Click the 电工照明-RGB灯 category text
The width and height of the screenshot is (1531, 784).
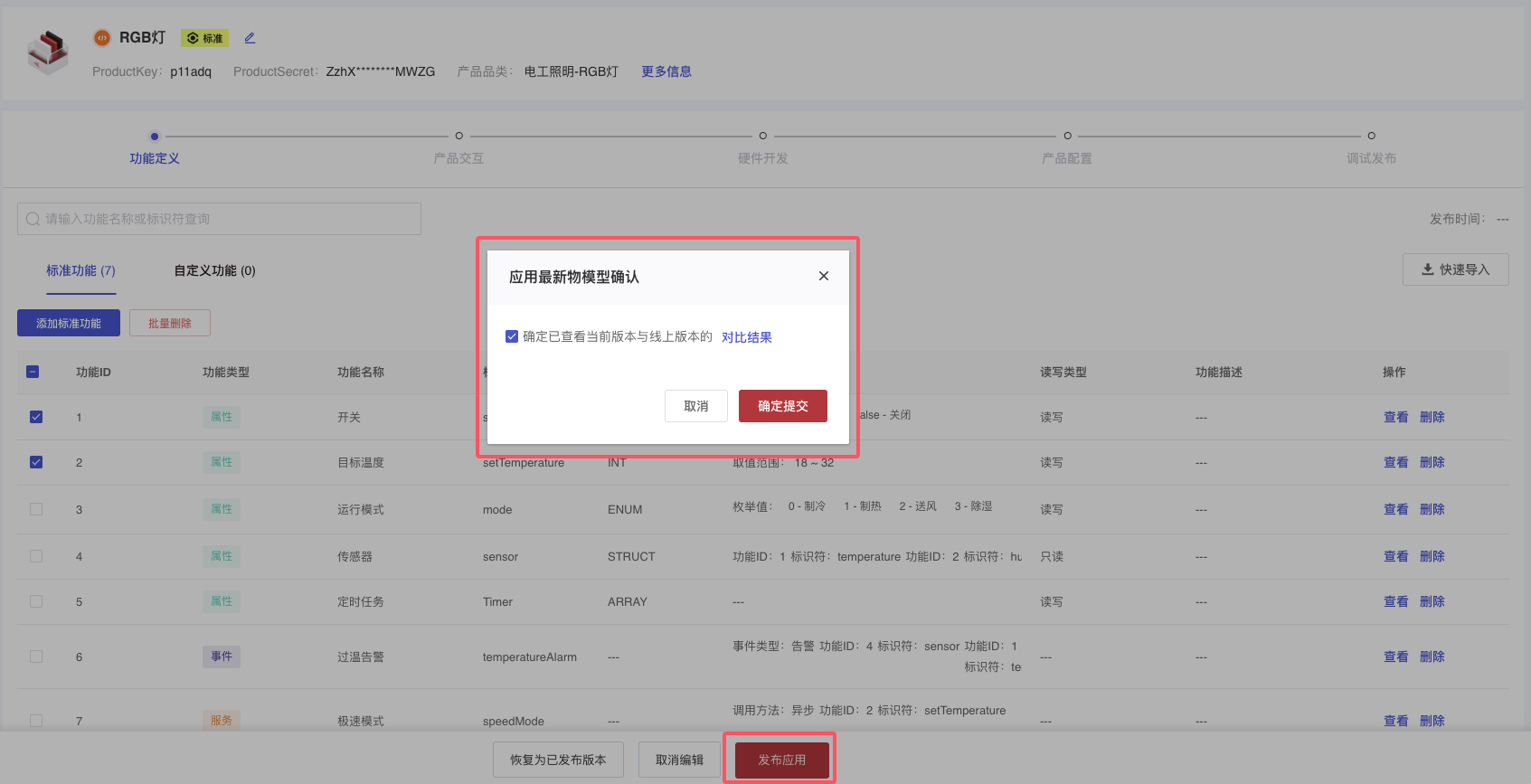pyautogui.click(x=572, y=71)
